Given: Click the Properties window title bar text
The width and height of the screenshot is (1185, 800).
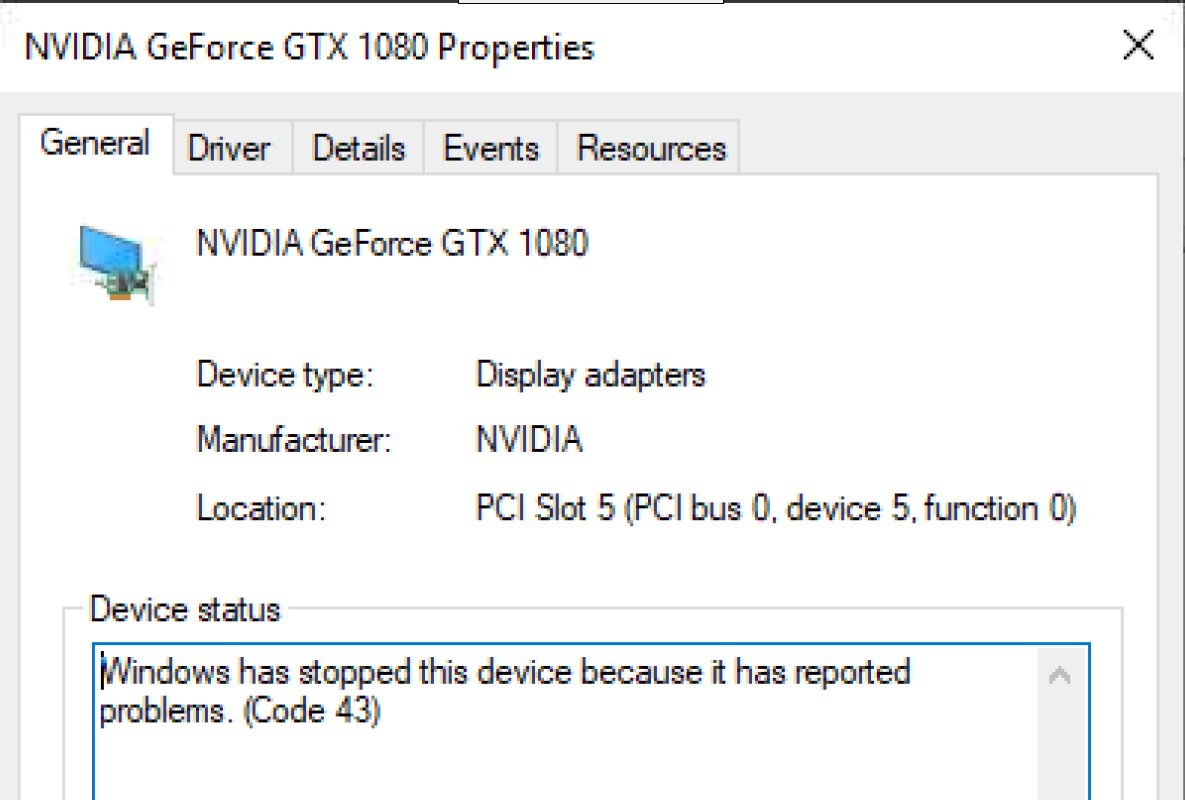Looking at the screenshot, I should pos(309,47).
